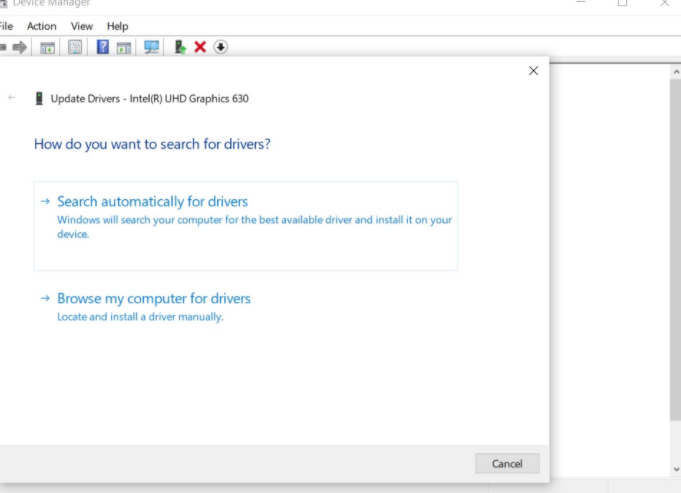
Task: Click the Show/Hide Console Tree toolbar icon
Action: tap(47, 47)
